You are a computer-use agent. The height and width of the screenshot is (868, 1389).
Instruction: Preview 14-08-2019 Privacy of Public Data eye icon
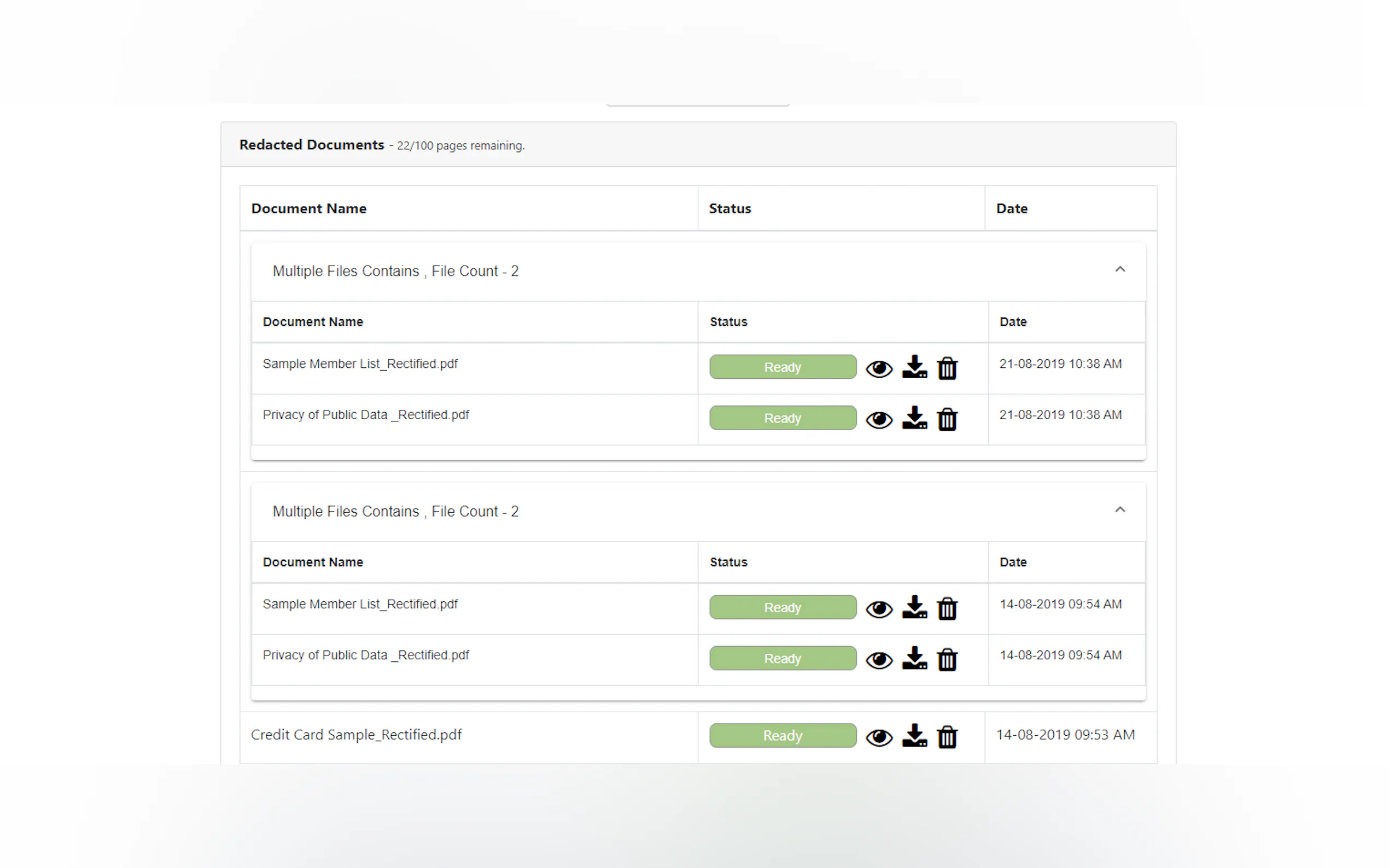879,660
